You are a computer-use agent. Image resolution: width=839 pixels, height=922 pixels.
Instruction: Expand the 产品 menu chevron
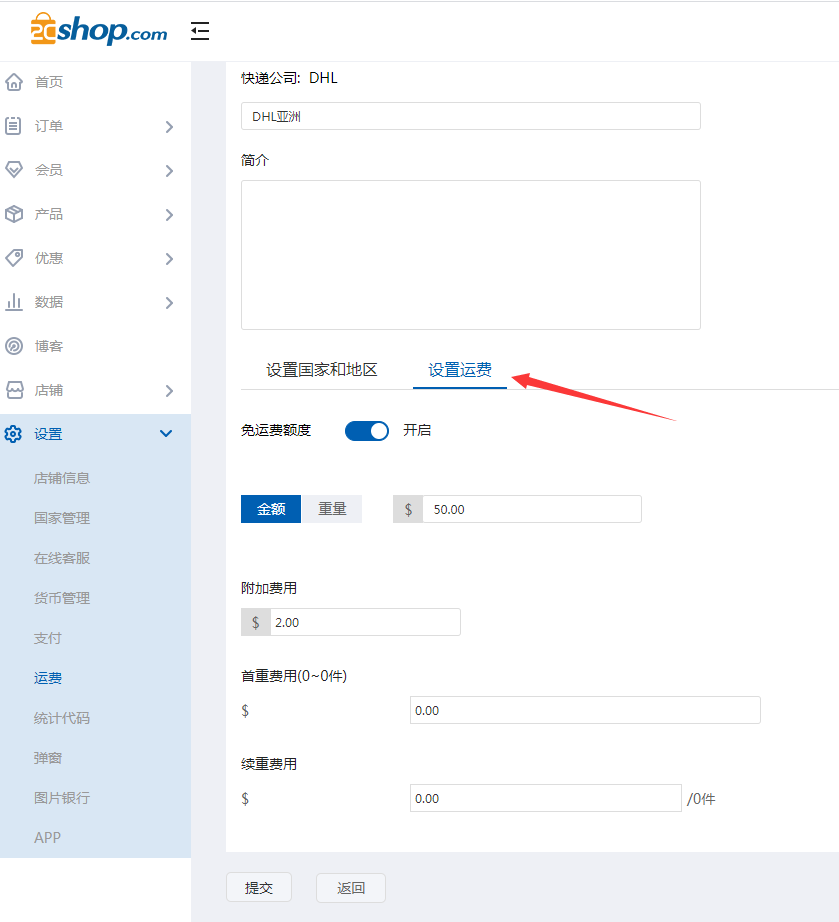tap(169, 215)
